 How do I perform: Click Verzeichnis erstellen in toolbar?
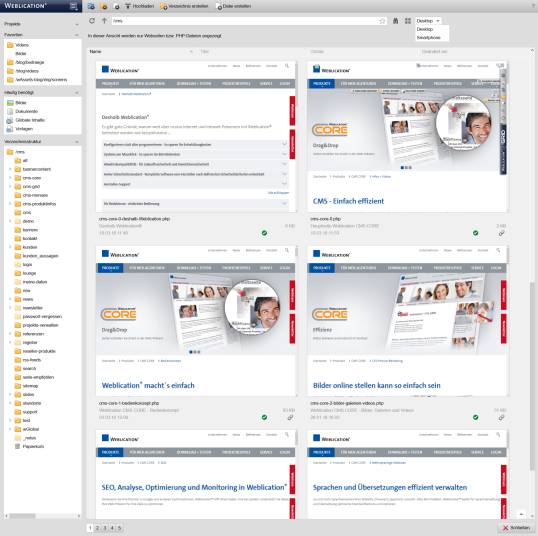pos(184,6)
